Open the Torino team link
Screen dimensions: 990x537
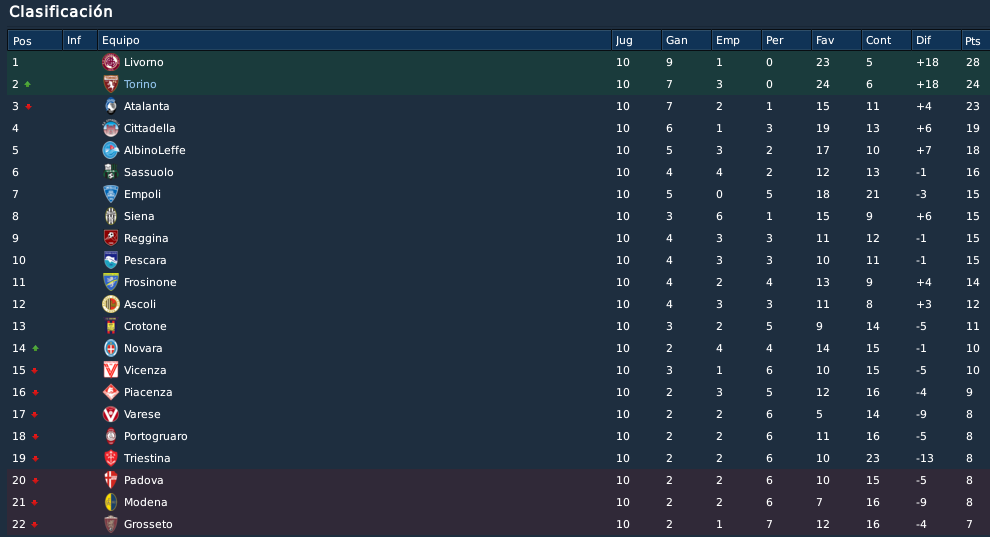pyautogui.click(x=140, y=84)
